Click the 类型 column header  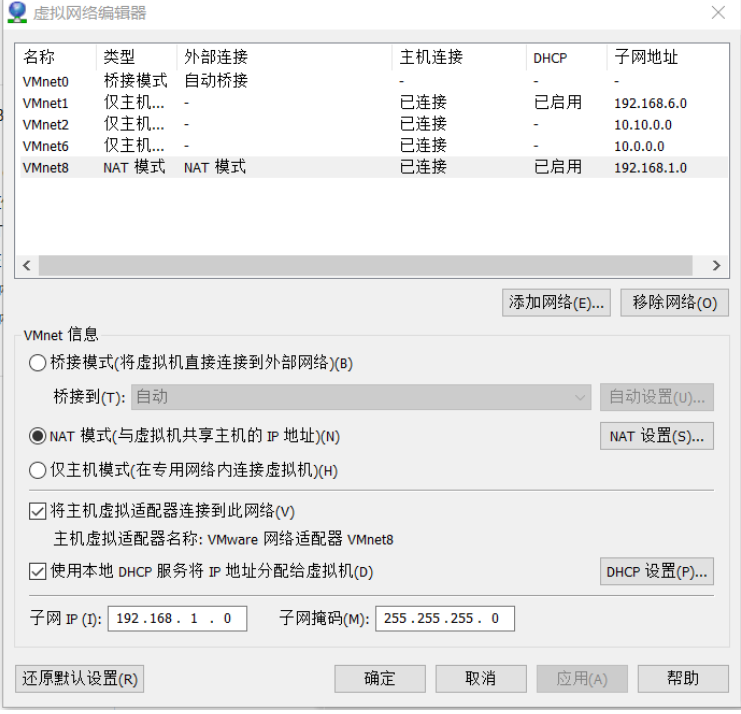tap(137, 57)
